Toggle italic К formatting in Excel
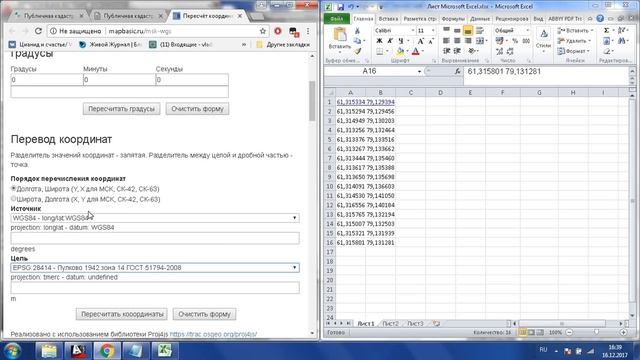 click(390, 41)
